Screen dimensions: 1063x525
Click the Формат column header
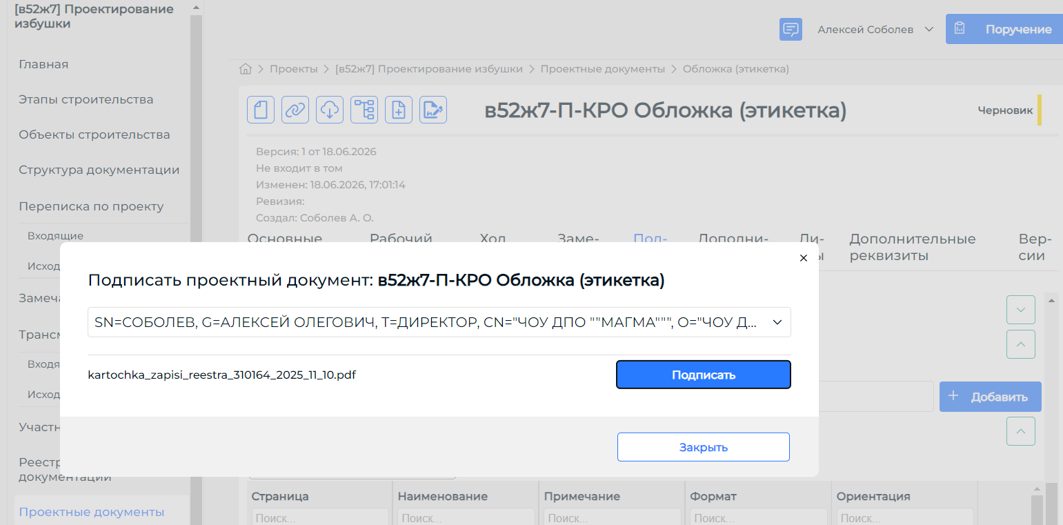713,497
